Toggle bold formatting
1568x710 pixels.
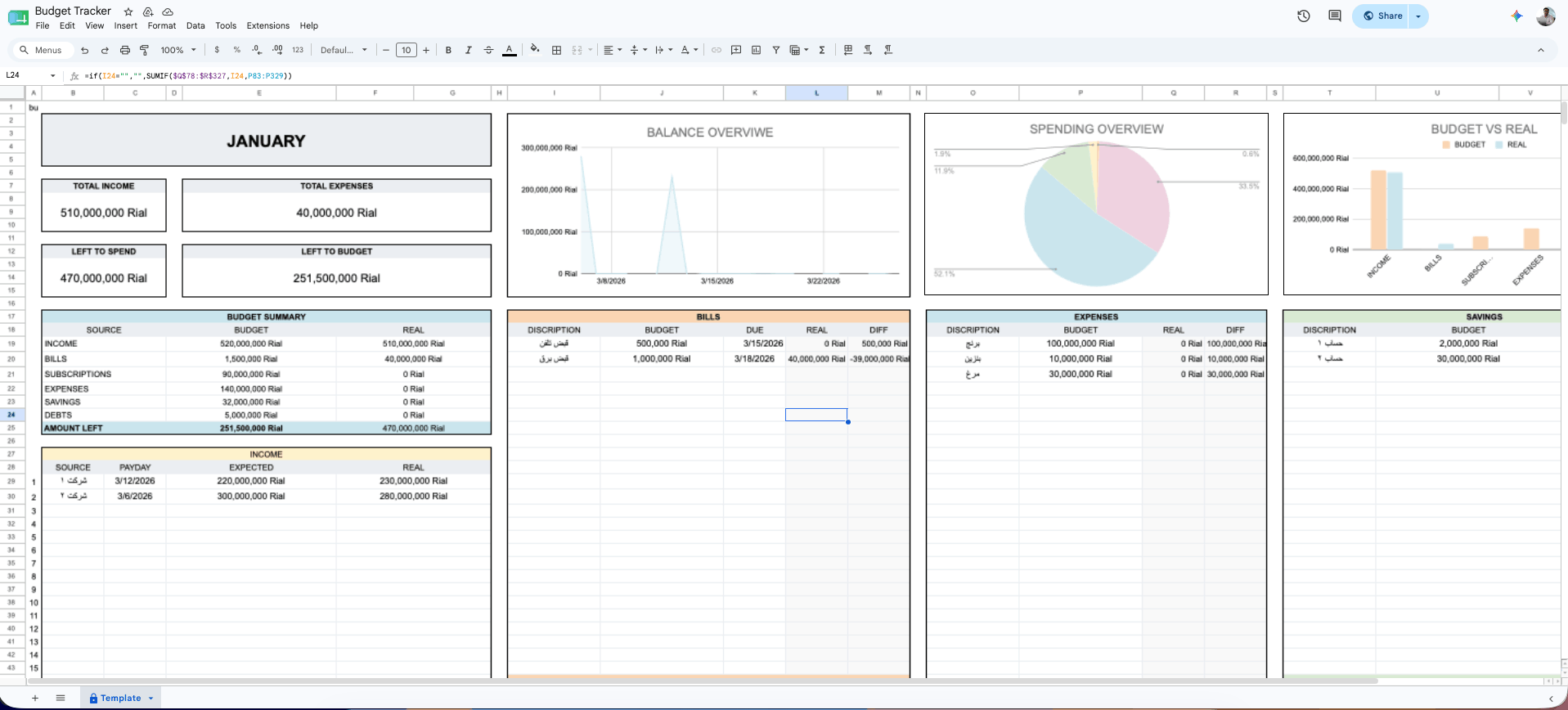click(x=448, y=50)
